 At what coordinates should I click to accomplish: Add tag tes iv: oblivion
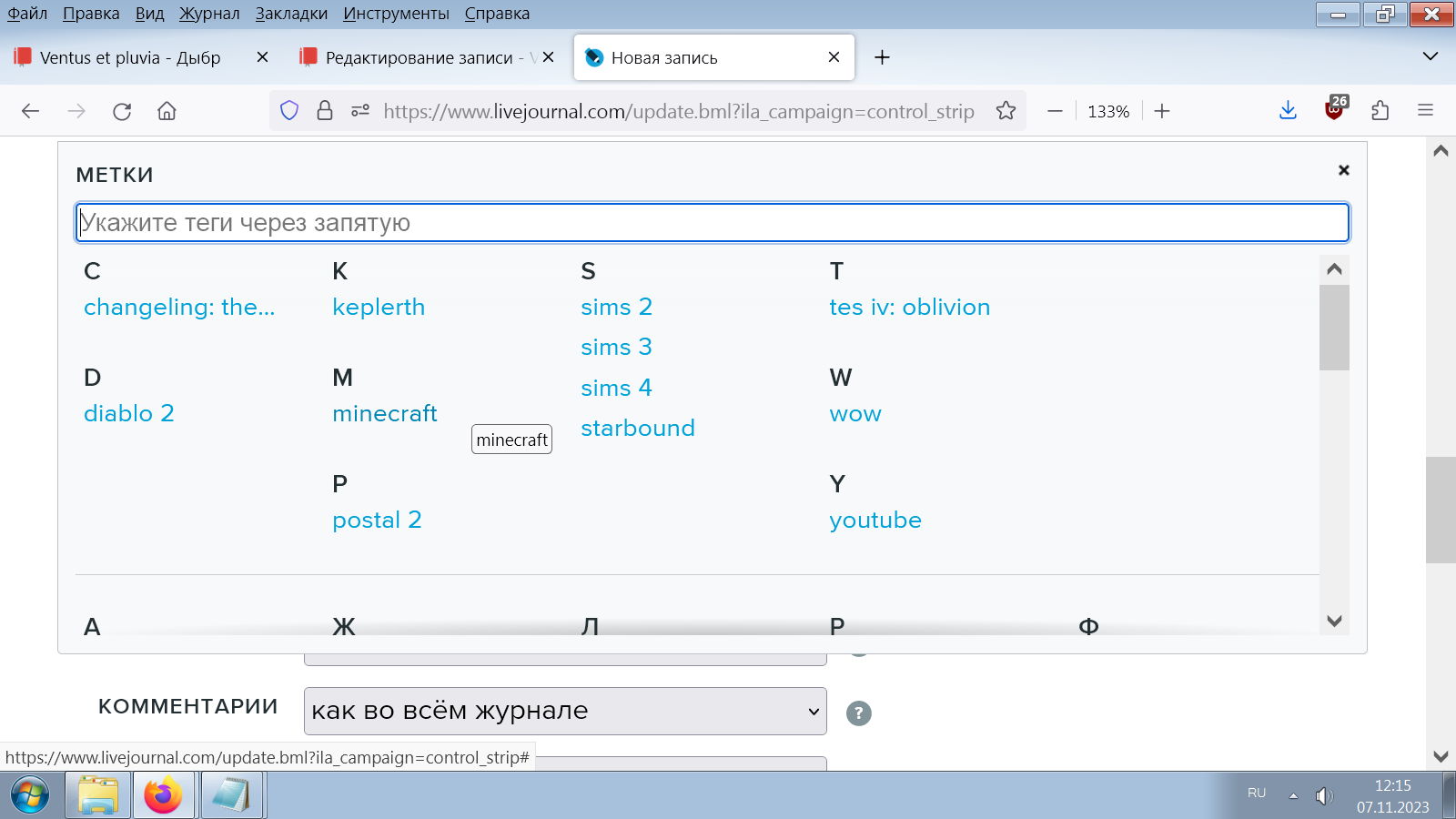point(909,307)
